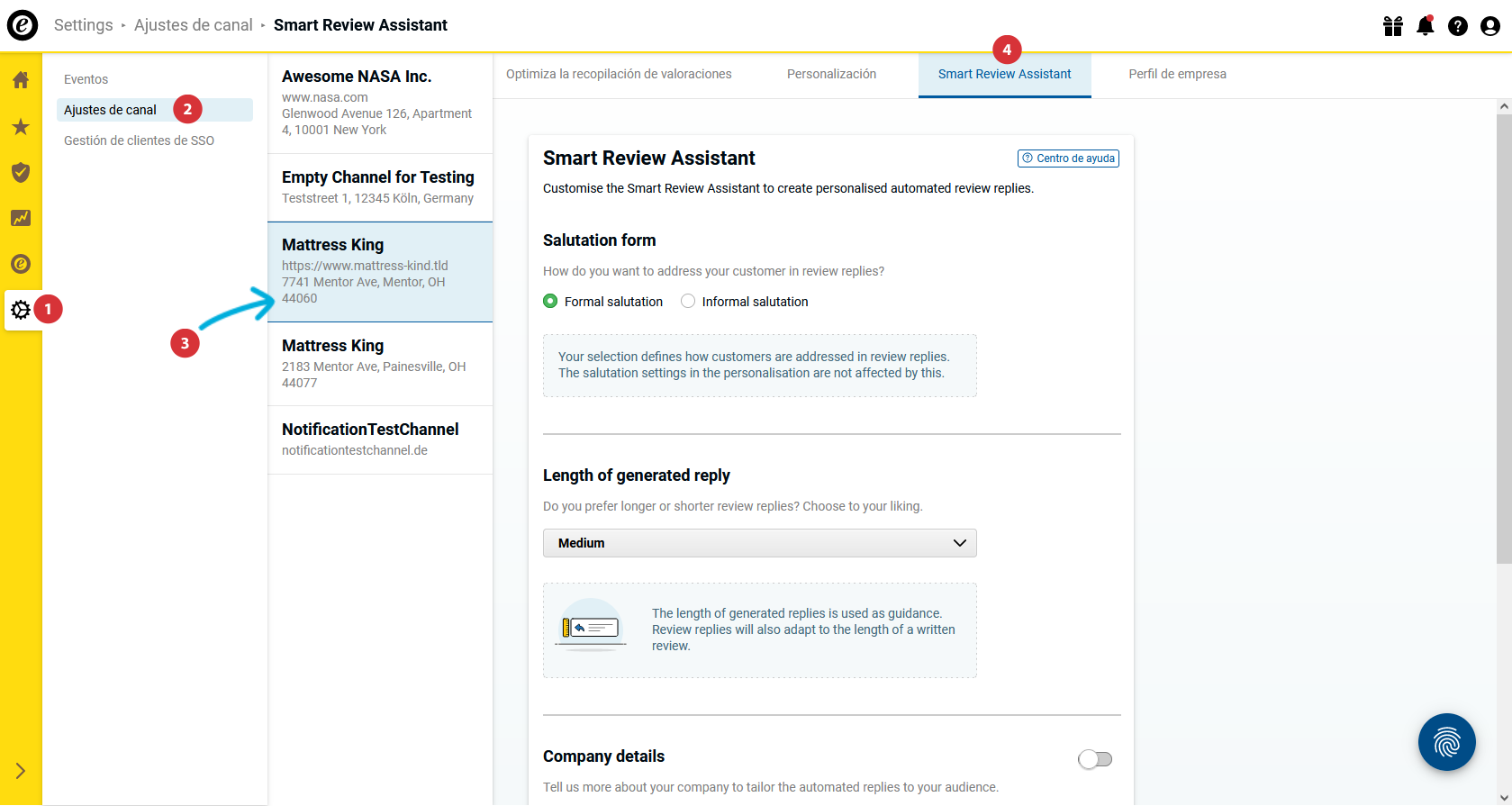Enable the Company details toggle
The width and height of the screenshot is (1512, 806).
coord(1095,759)
